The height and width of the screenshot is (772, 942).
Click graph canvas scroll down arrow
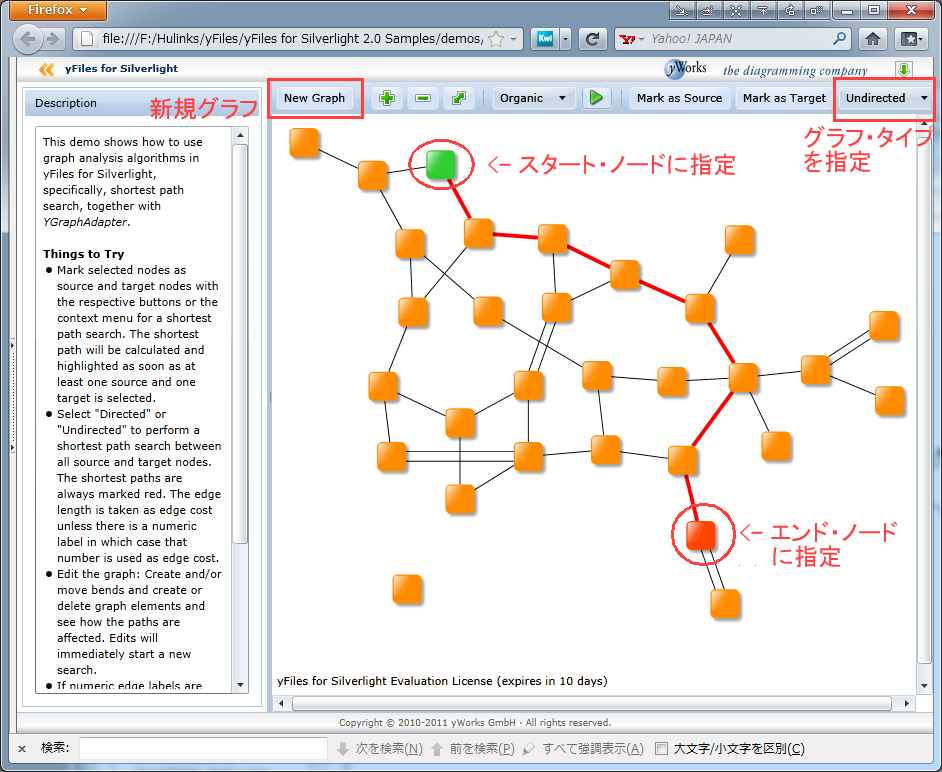coord(925,686)
